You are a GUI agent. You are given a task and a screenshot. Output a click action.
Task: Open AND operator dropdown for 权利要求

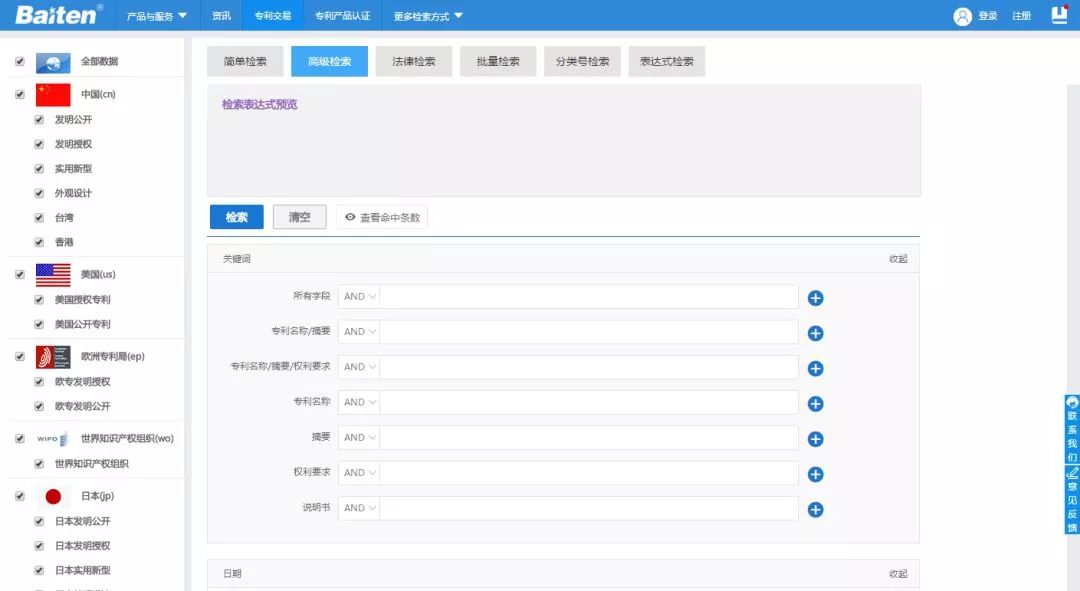coord(359,473)
